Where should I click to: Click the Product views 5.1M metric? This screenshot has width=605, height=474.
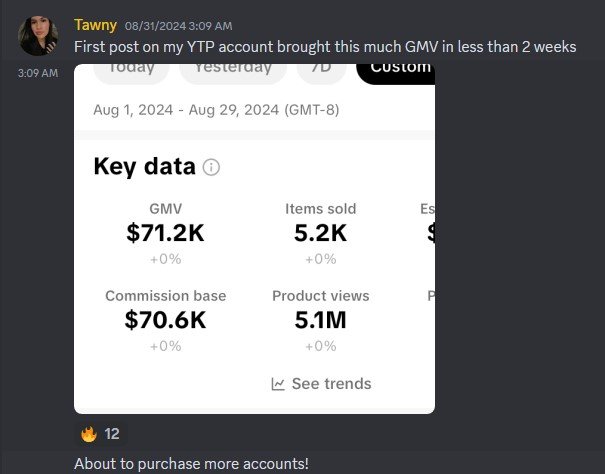tap(320, 320)
